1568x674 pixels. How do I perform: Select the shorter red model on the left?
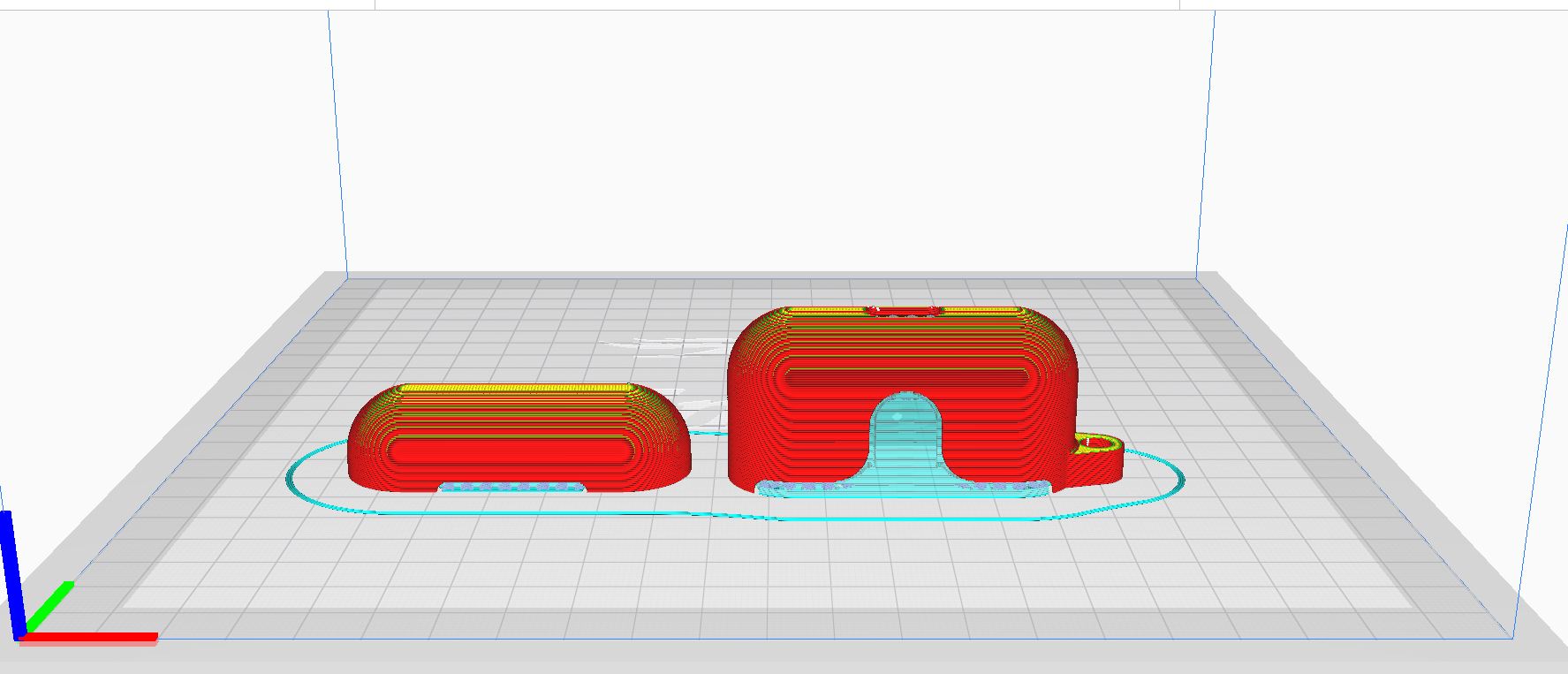click(x=519, y=437)
